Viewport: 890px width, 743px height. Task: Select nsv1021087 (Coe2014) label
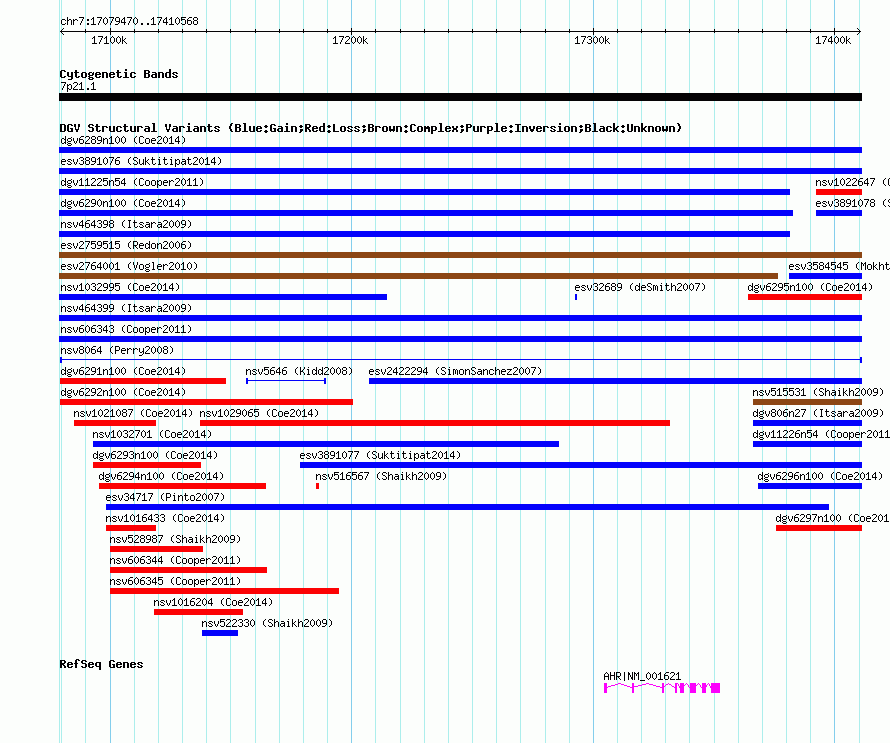click(x=133, y=413)
